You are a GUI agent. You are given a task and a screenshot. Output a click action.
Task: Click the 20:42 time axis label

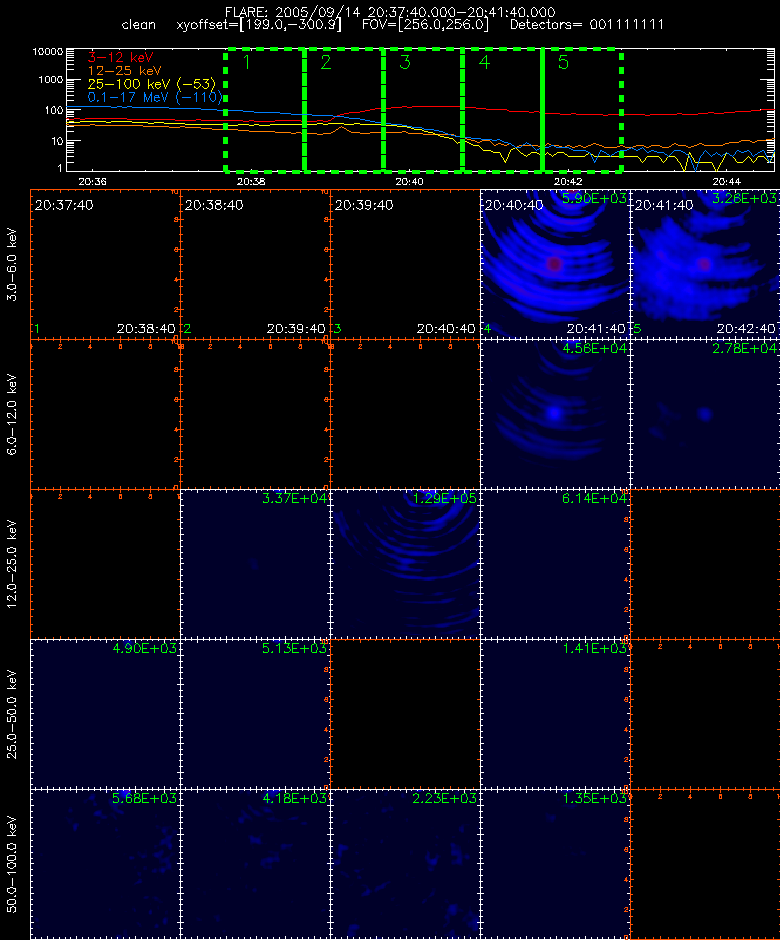(568, 181)
